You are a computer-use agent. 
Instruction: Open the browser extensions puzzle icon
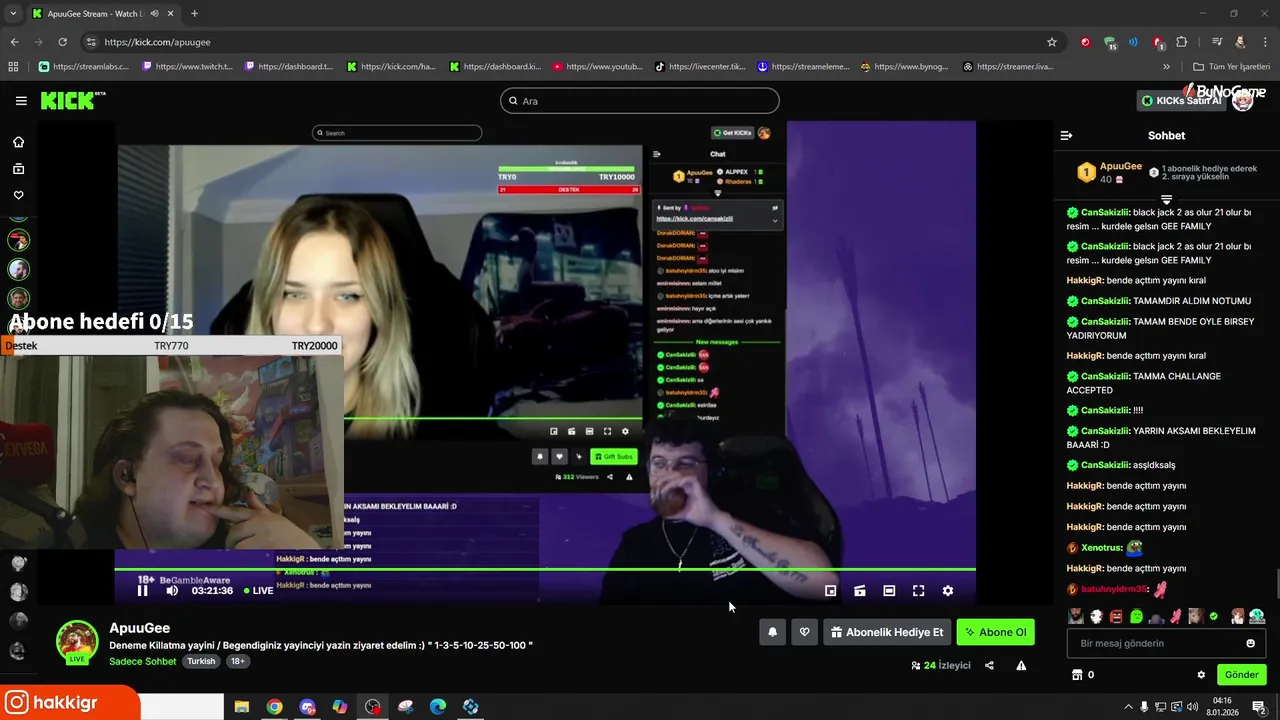pyautogui.click(x=1182, y=42)
